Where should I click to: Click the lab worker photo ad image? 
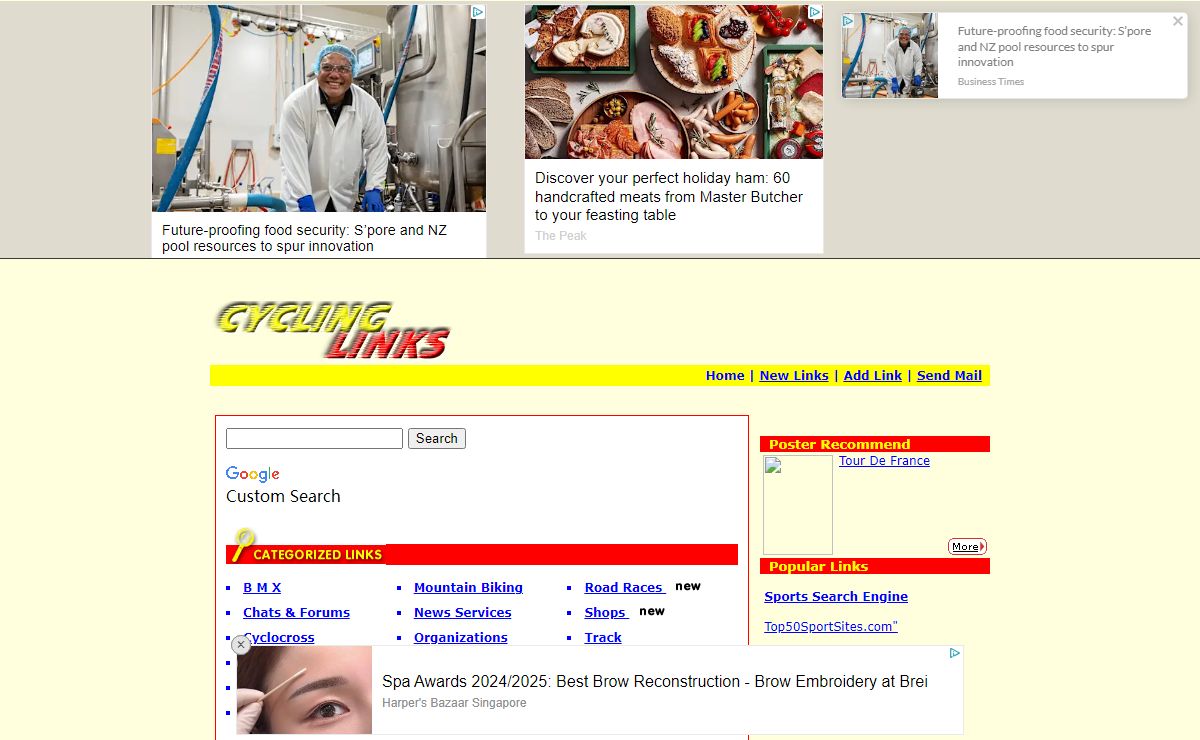[x=319, y=108]
